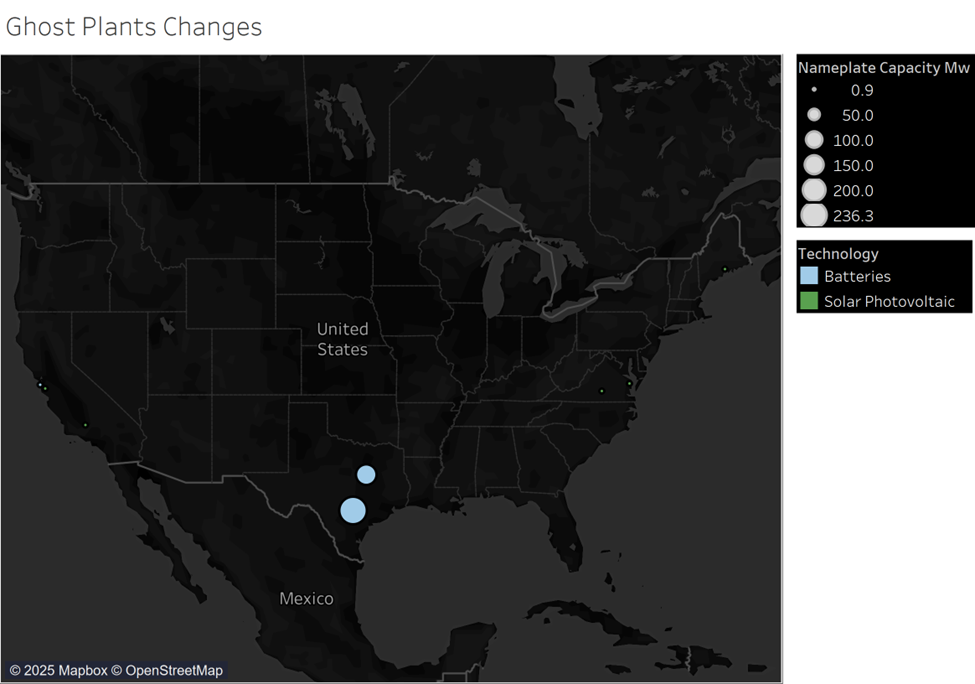Click the largest battery circle in south Texas
975x684 pixels.
coord(352,510)
